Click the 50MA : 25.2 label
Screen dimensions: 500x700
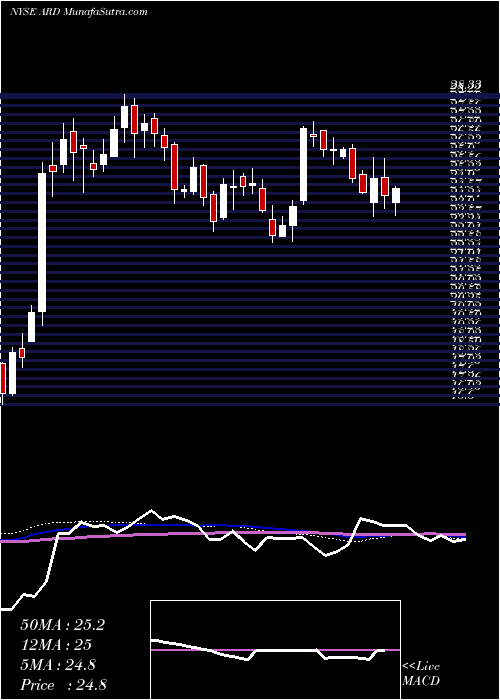62,625
